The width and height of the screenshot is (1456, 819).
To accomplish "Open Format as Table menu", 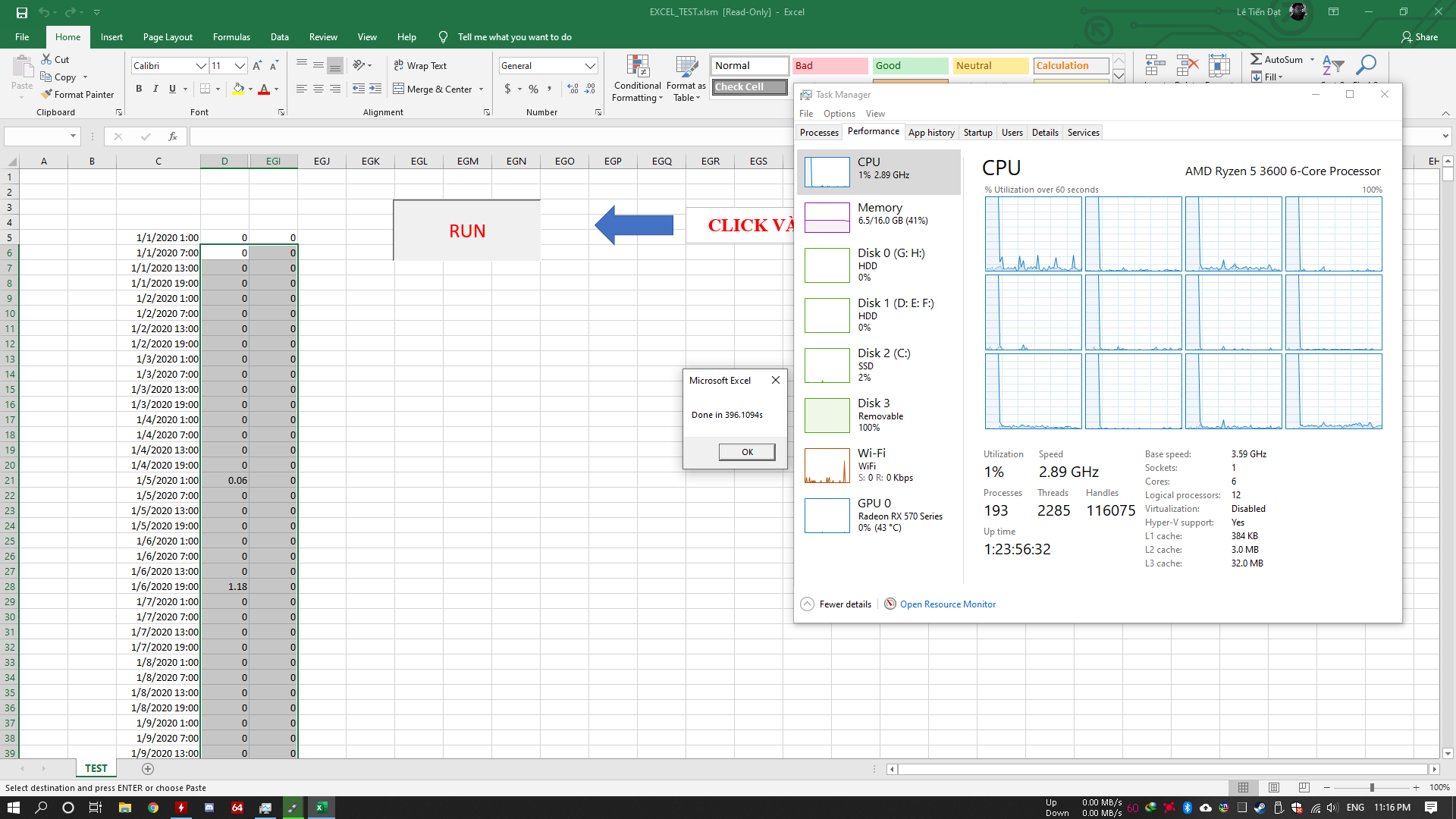I will point(686,78).
